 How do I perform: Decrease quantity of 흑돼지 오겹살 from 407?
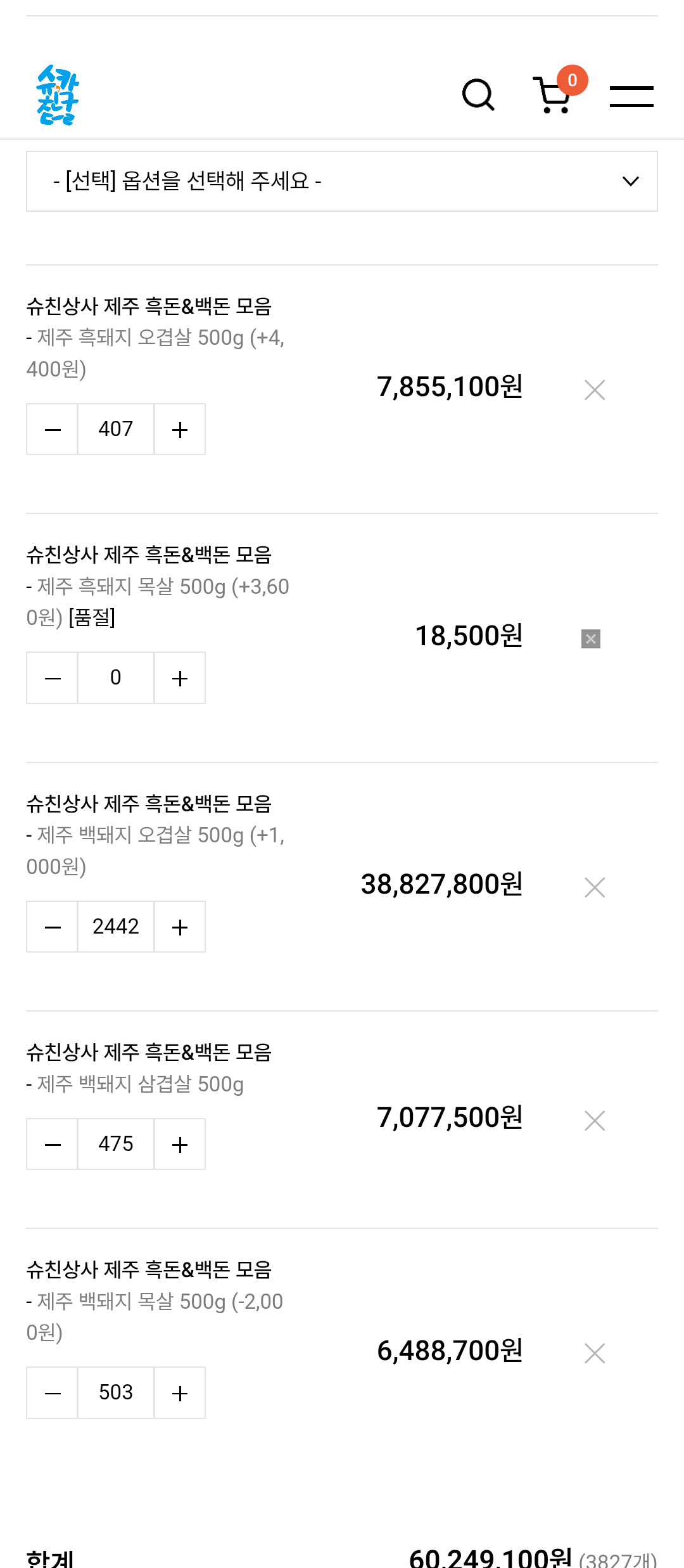click(x=53, y=429)
